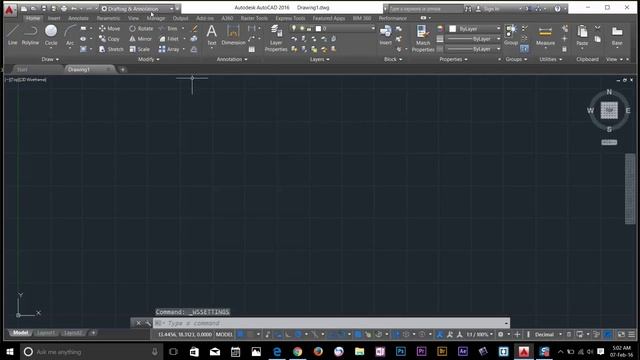Expand the Block panel

[393, 59]
